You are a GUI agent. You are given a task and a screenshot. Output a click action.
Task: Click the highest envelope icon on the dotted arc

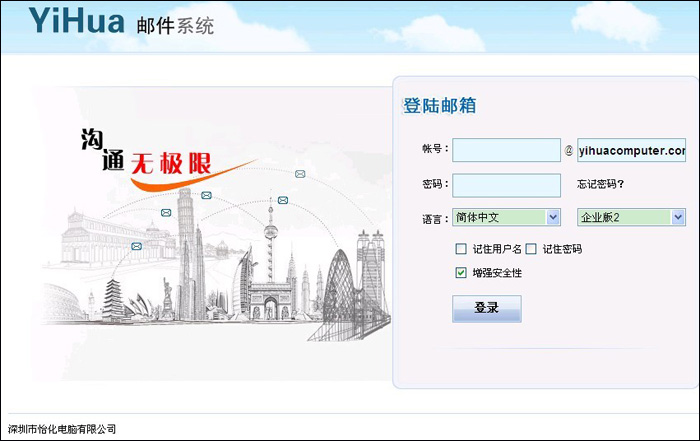pos(300,174)
